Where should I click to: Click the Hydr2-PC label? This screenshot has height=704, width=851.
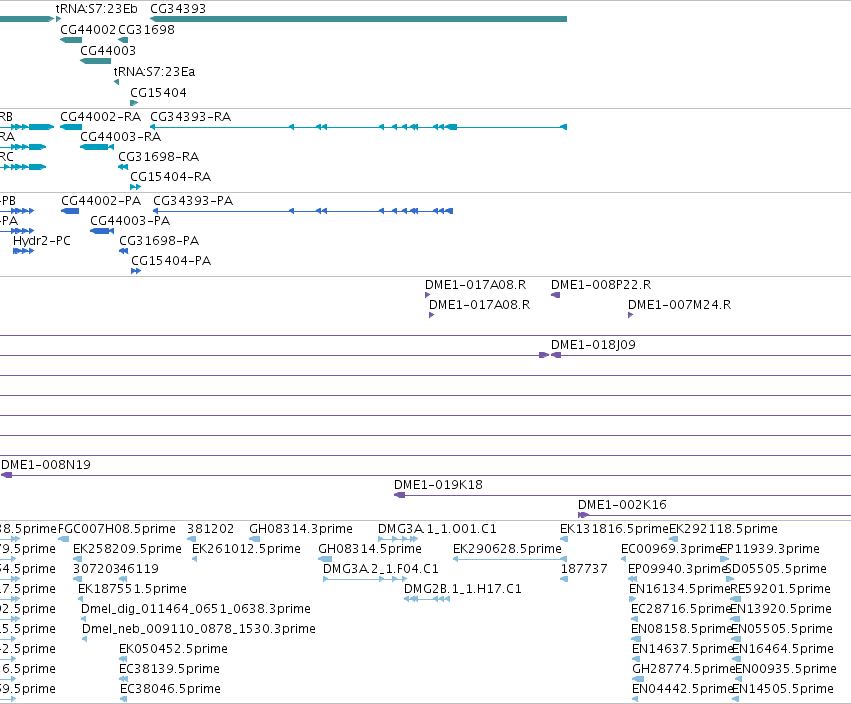42,241
